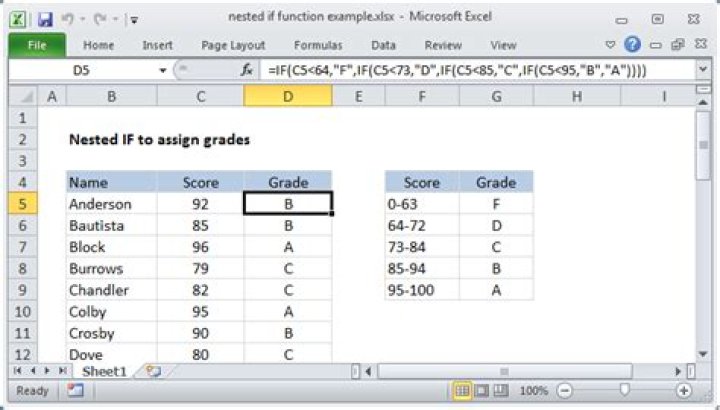Image resolution: width=720 pixels, height=410 pixels.
Task: Insert a new worksheet tab icon
Action: [x=154, y=371]
